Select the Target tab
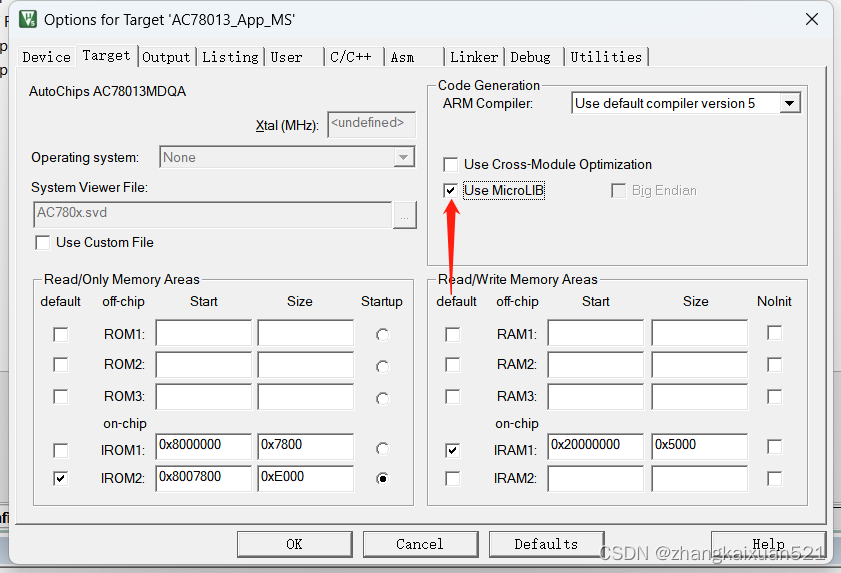 point(106,56)
